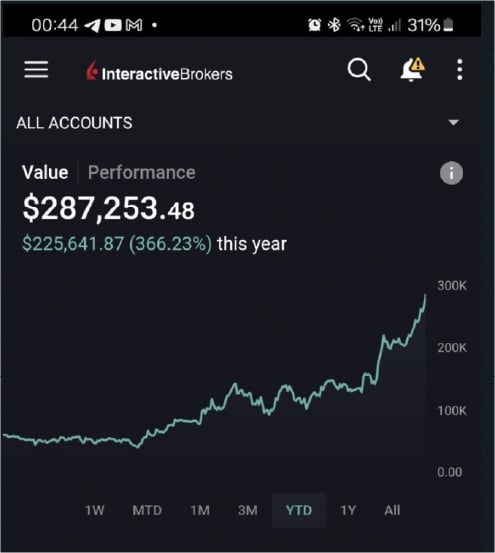495x553 pixels.
Task: Open notifications bell with warning badge
Action: pos(412,69)
